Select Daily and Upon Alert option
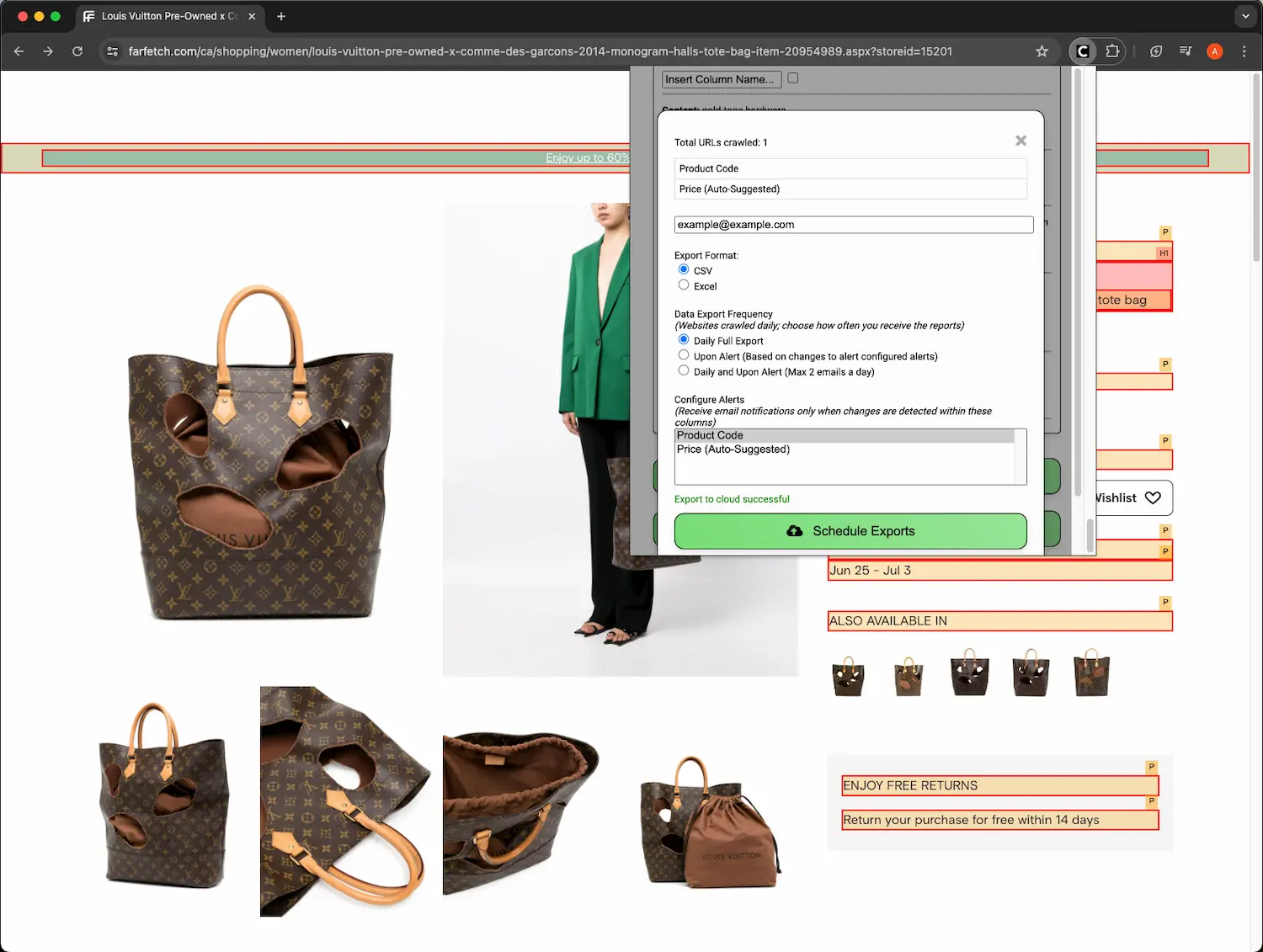The width and height of the screenshot is (1263, 952). pyautogui.click(x=684, y=370)
